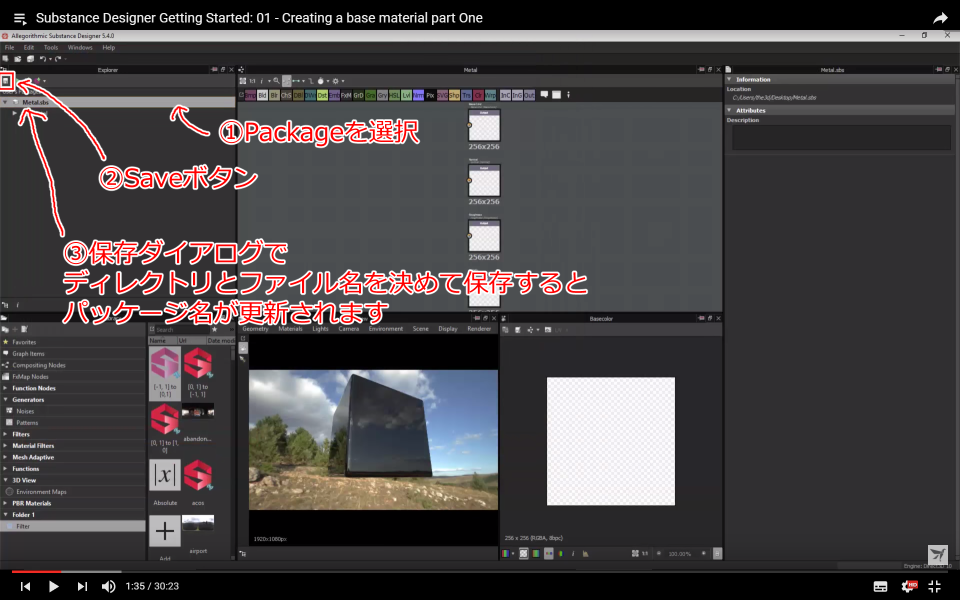Add a Levels (Lvl) node

(x=406, y=96)
